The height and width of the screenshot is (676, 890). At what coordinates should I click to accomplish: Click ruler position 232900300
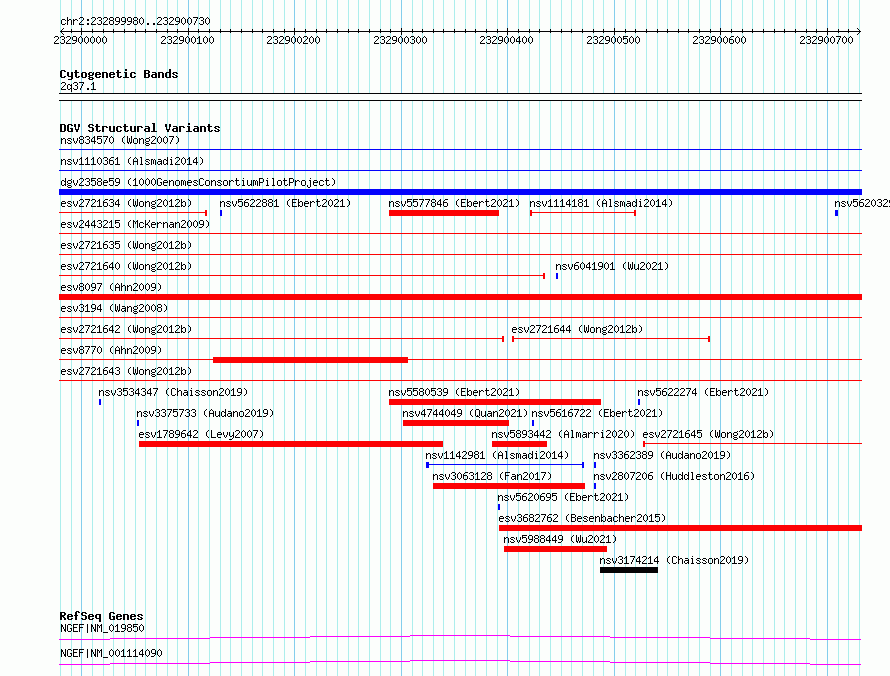point(400,40)
